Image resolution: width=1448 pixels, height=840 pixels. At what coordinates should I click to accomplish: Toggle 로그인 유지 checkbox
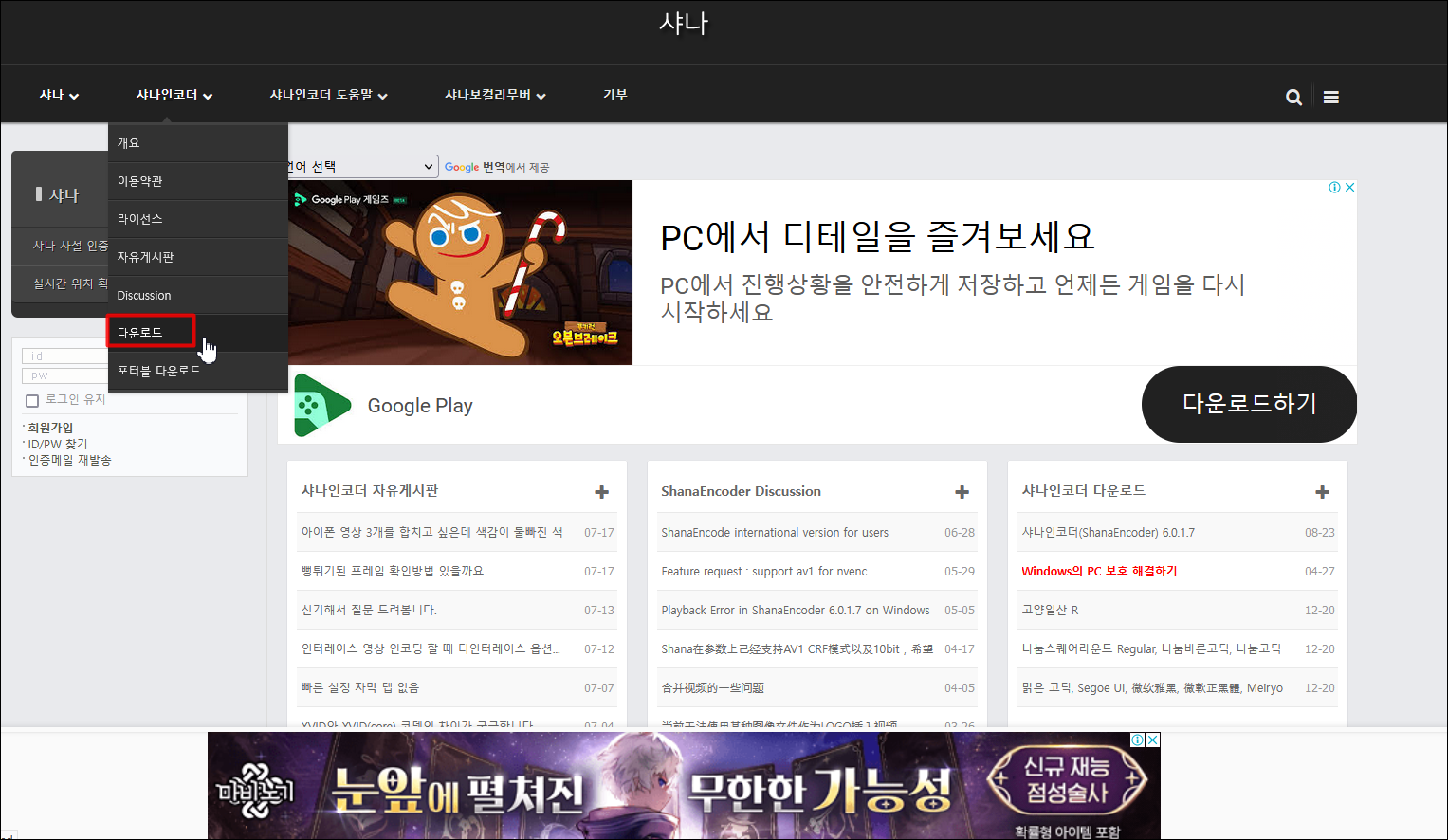click(x=32, y=400)
